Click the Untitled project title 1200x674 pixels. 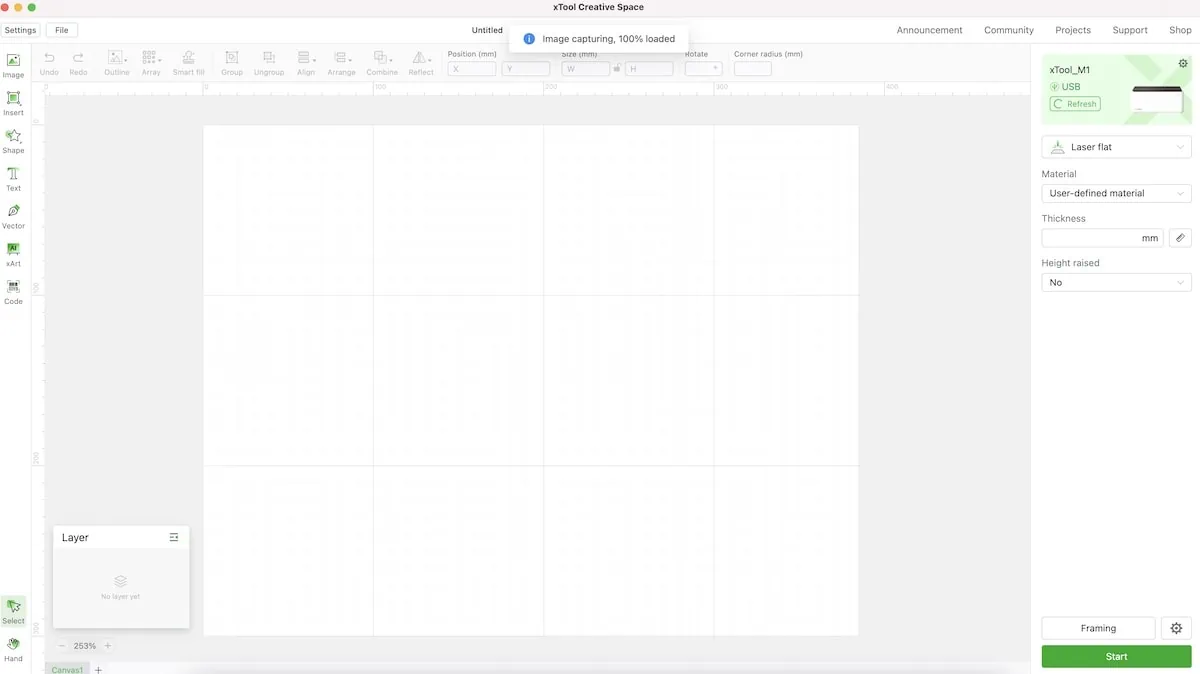[x=487, y=30]
